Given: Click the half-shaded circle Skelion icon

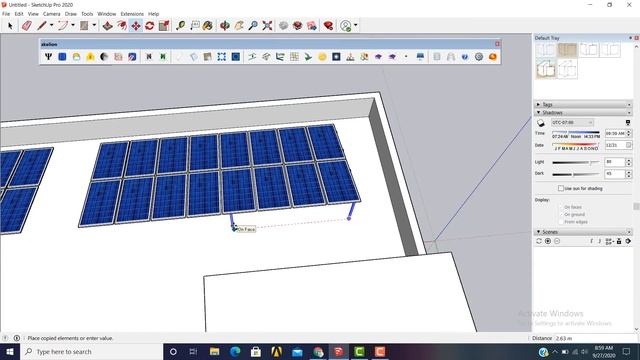Looking at the screenshot, I should point(104,57).
